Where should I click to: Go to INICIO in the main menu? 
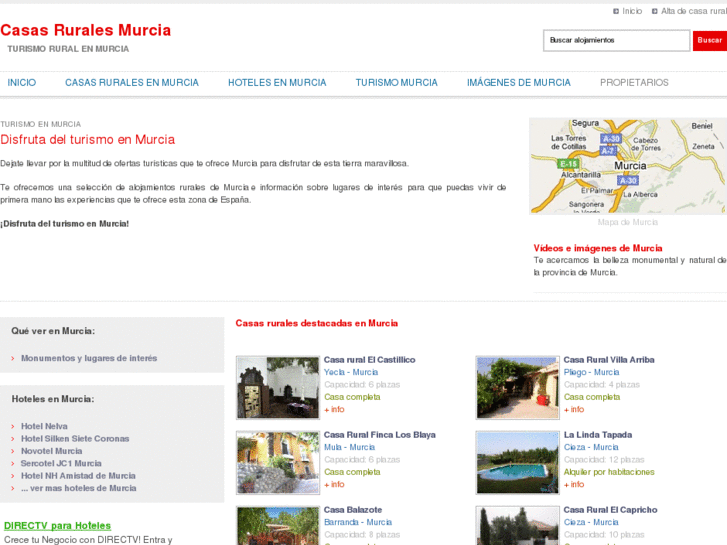tap(22, 83)
